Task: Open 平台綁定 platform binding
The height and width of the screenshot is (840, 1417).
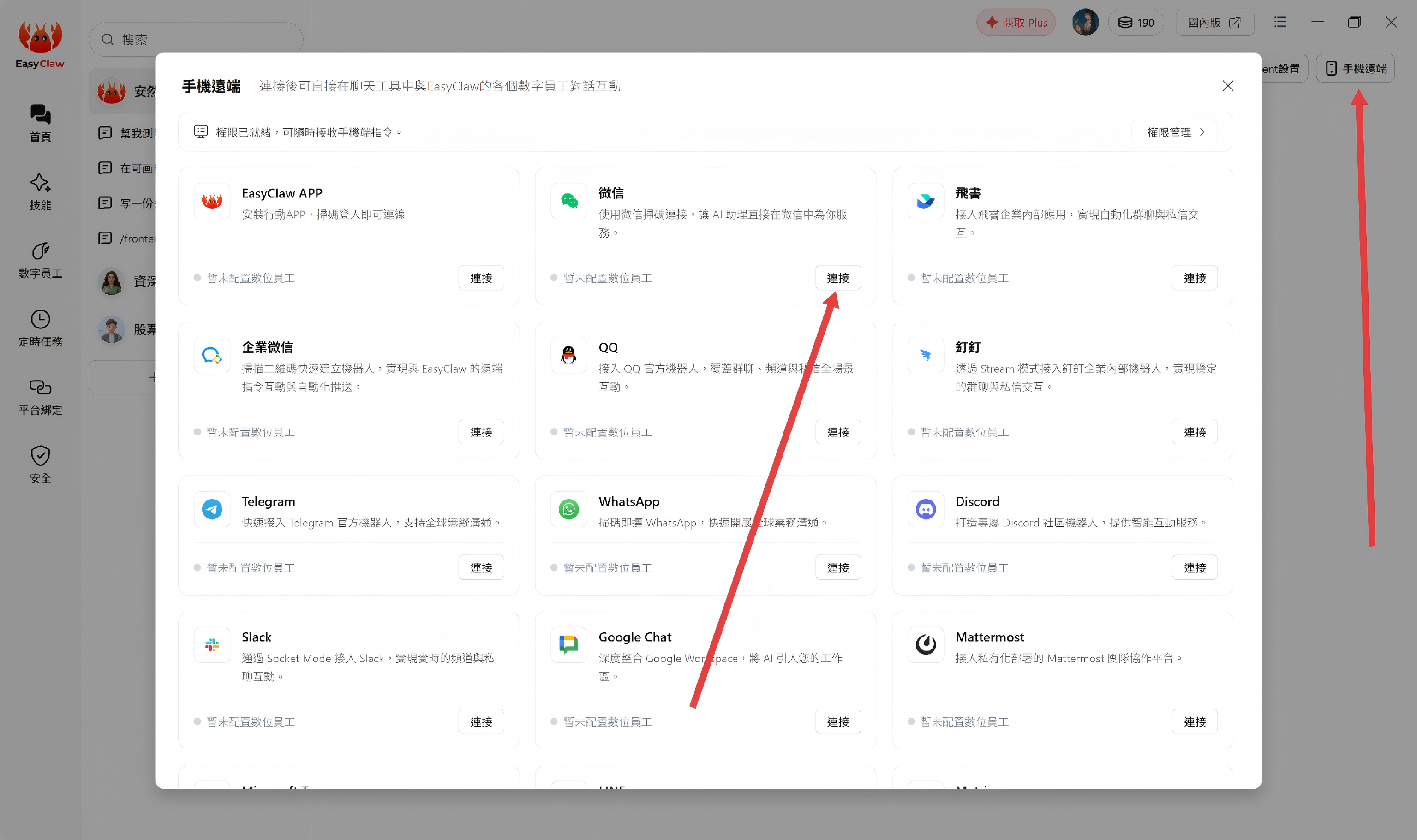Action: [x=40, y=397]
